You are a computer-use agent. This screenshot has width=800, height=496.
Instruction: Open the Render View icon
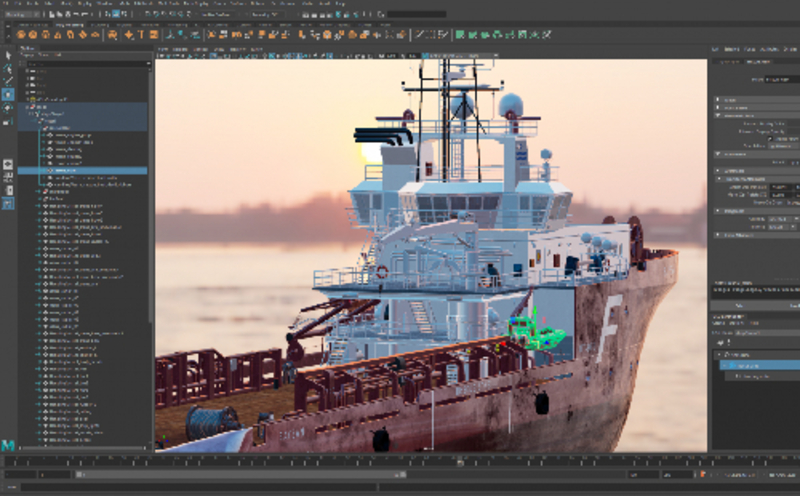click(x=306, y=14)
